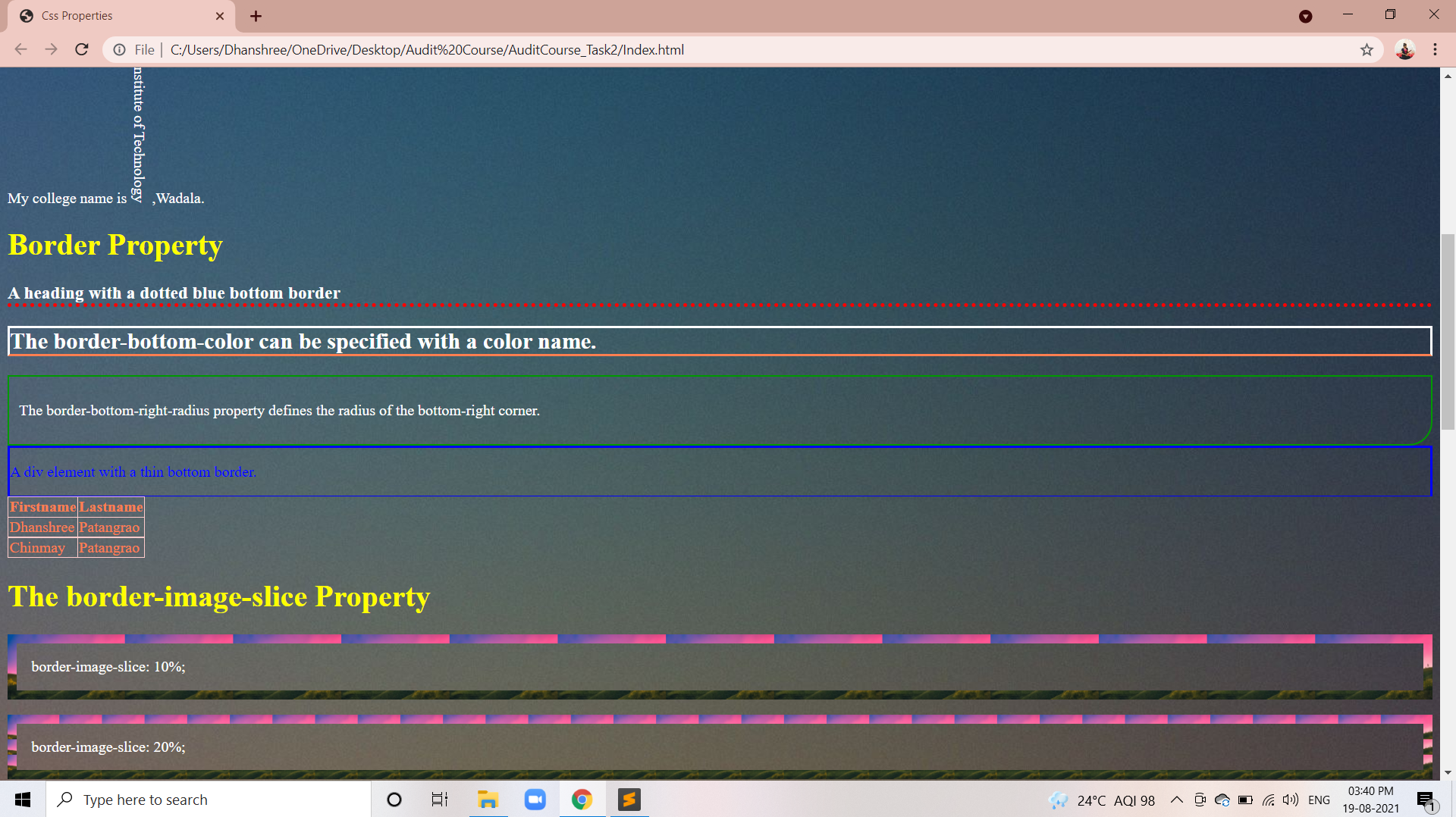Viewport: 1456px width, 817px height.
Task: Bookmark this page with the star icon
Action: (1367, 50)
